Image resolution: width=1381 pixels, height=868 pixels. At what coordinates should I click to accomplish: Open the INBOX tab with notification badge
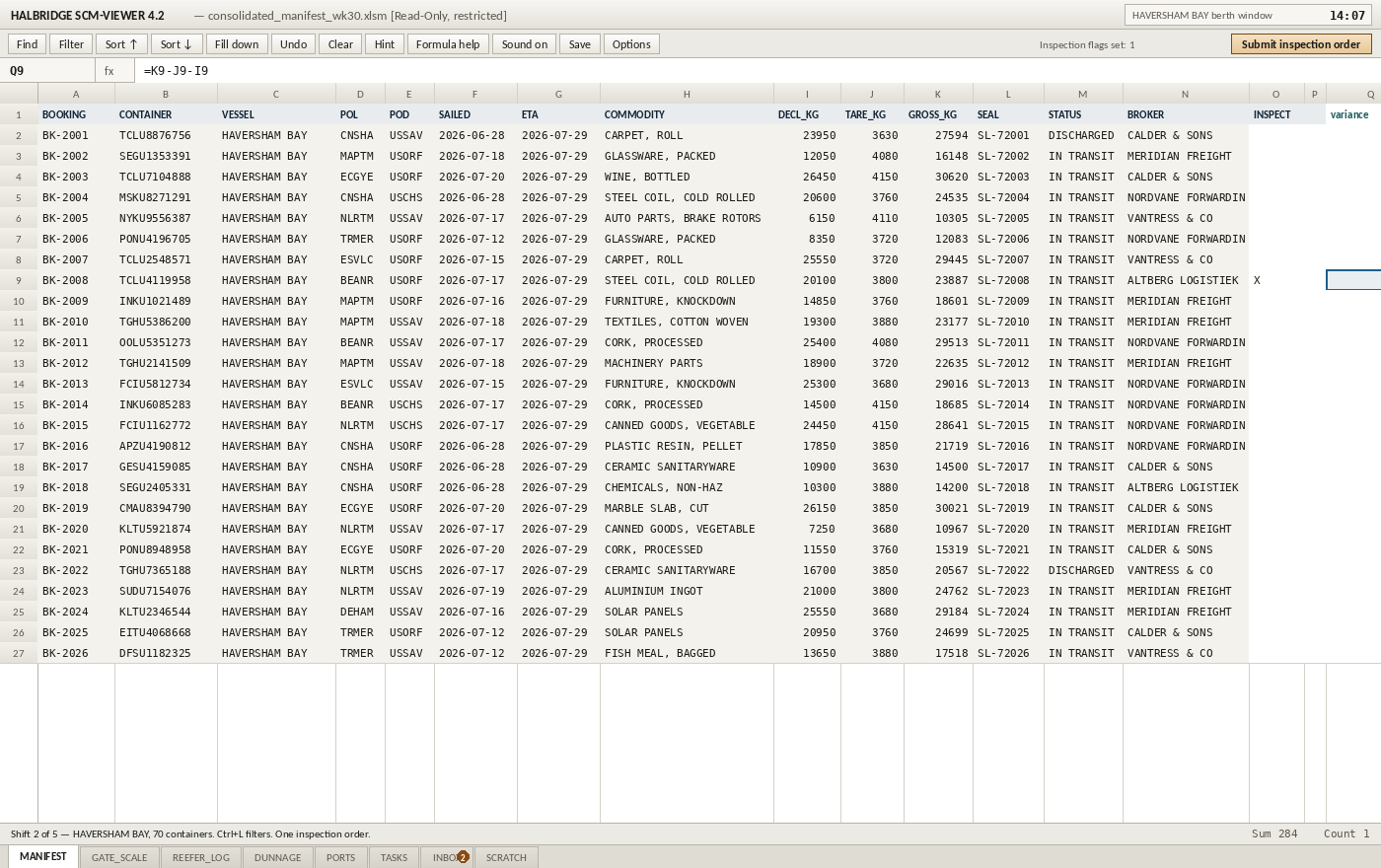pos(447,857)
